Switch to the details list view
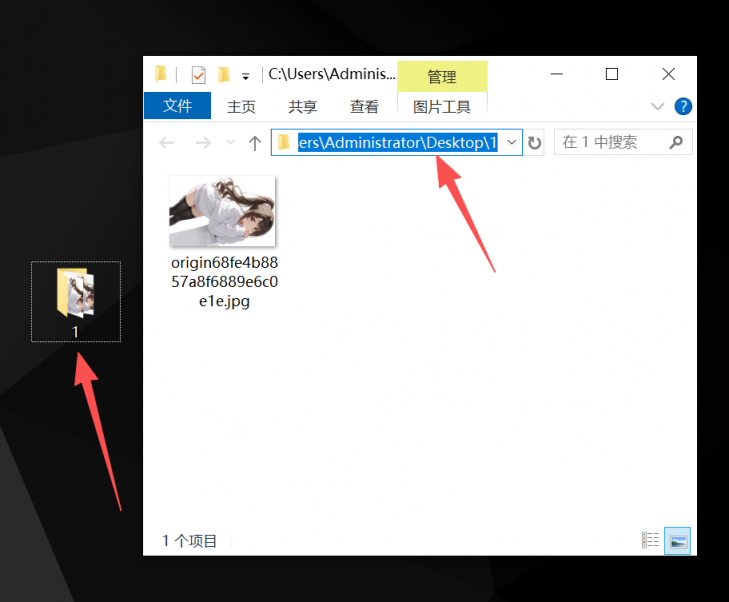 pyautogui.click(x=651, y=540)
